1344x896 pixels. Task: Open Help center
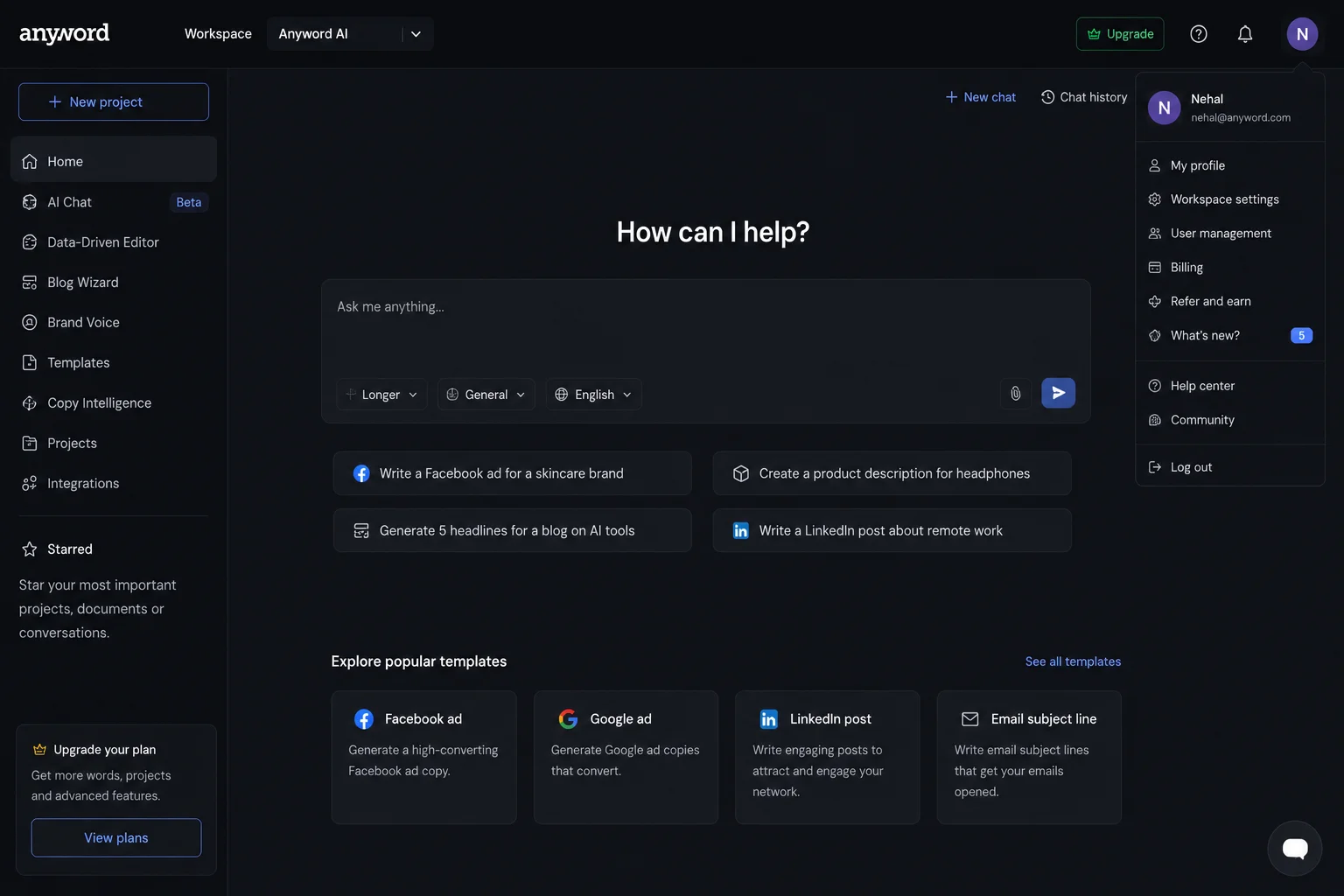click(1230, 386)
